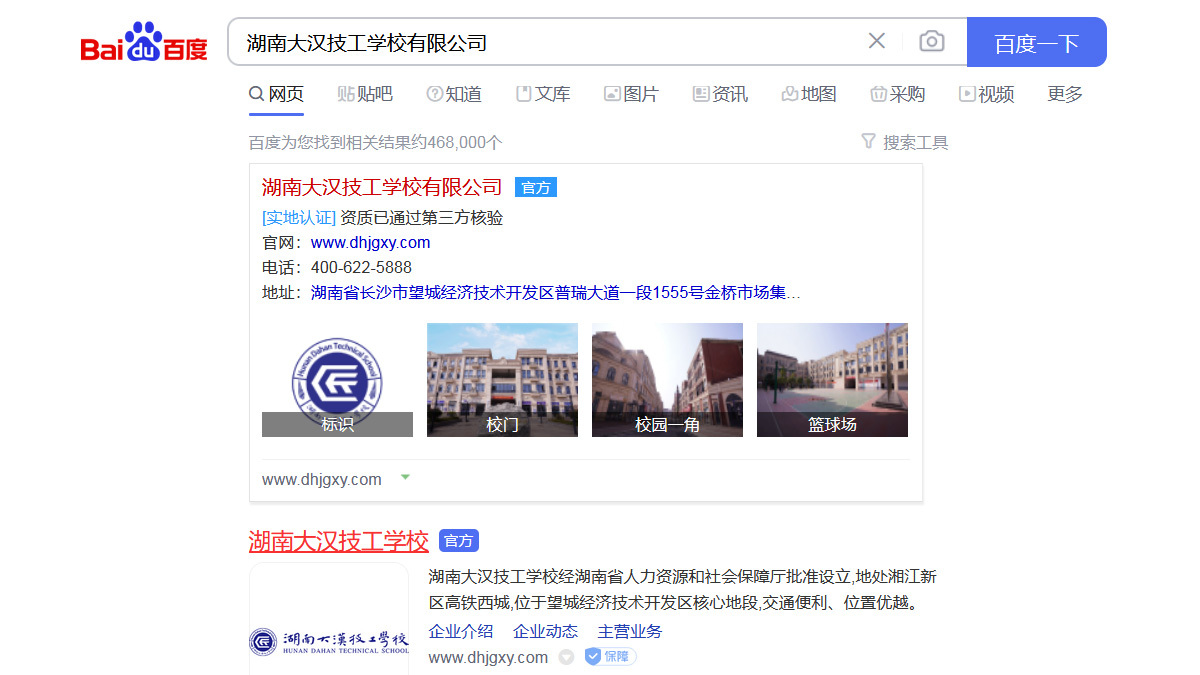1200x675 pixels.
Task: Open the 采购 tab
Action: coord(897,94)
